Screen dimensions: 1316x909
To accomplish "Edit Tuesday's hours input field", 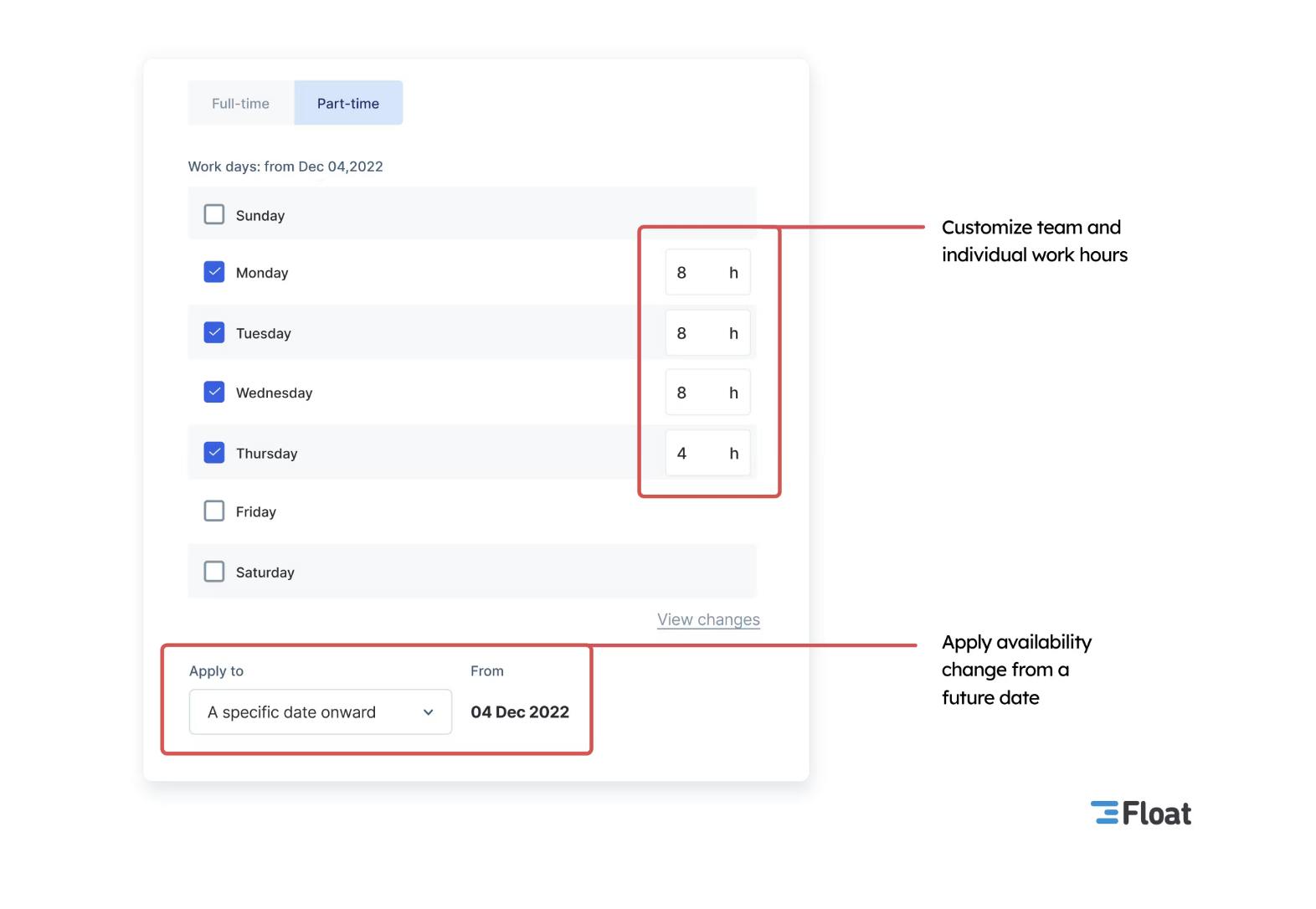I will (x=707, y=333).
